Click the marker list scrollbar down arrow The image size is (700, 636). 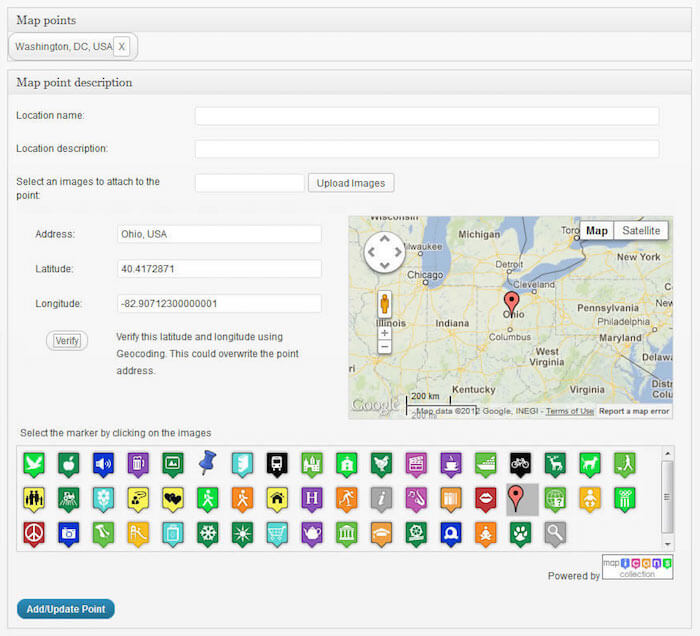pyautogui.click(x=667, y=544)
